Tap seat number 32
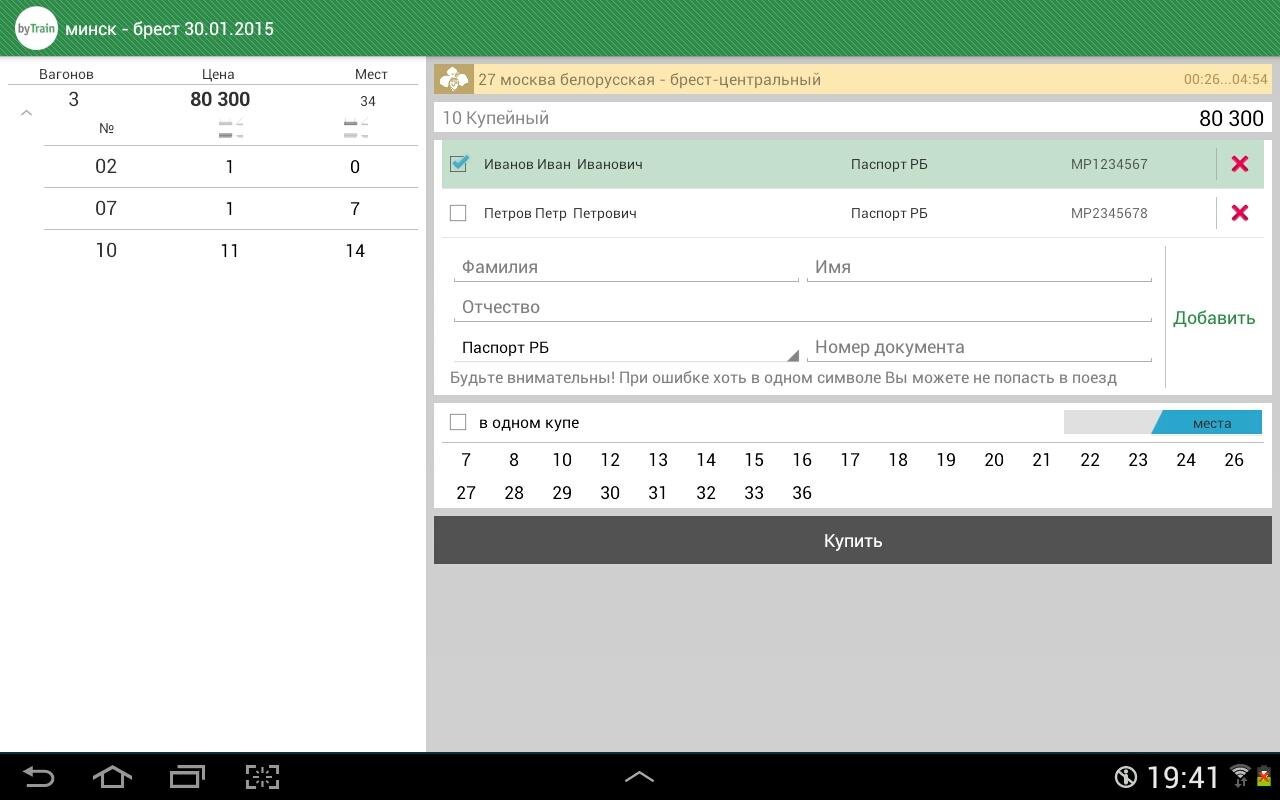The height and width of the screenshot is (800, 1280). click(x=706, y=493)
